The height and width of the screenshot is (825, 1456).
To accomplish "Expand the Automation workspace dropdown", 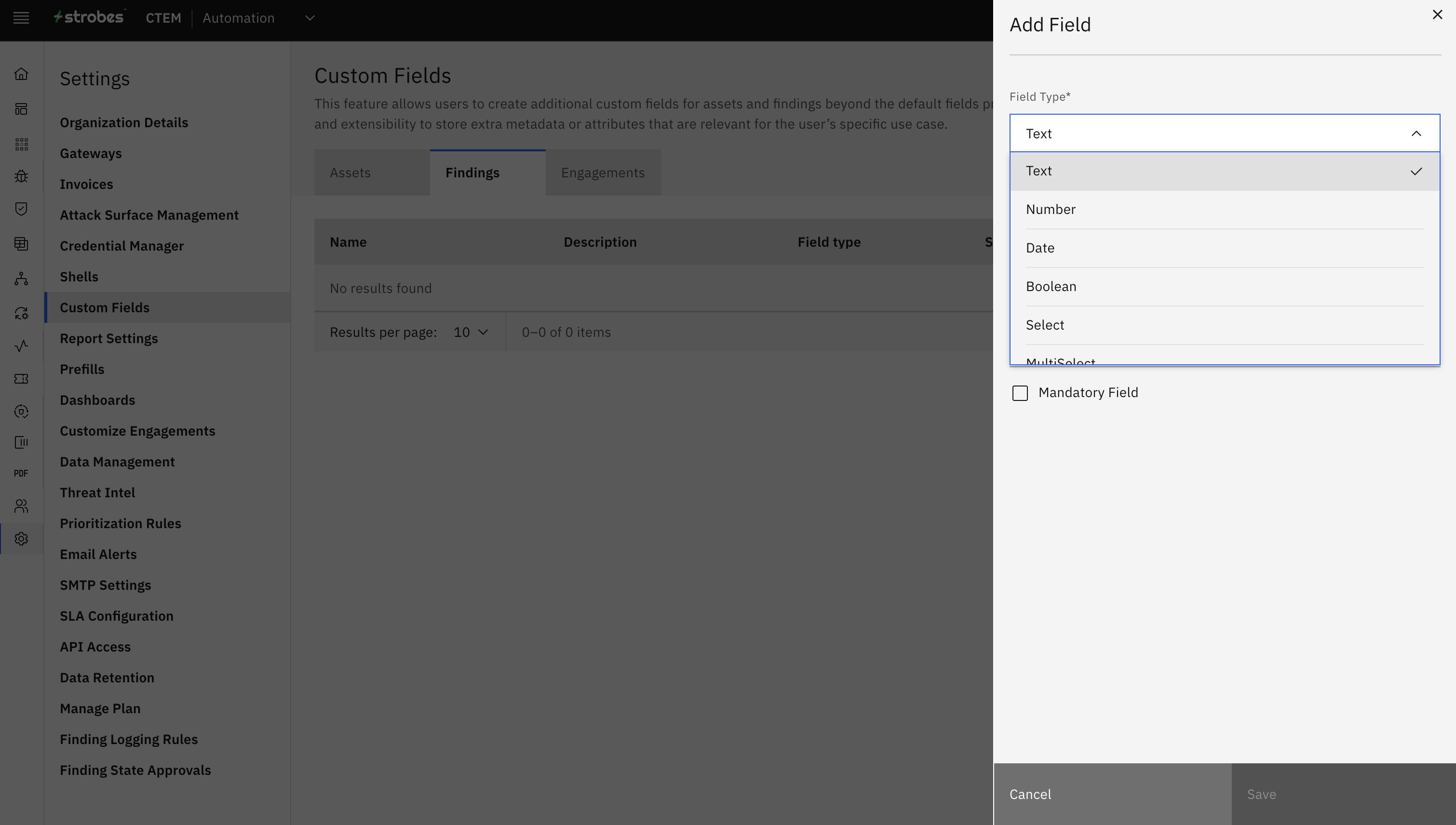I will pos(310,18).
